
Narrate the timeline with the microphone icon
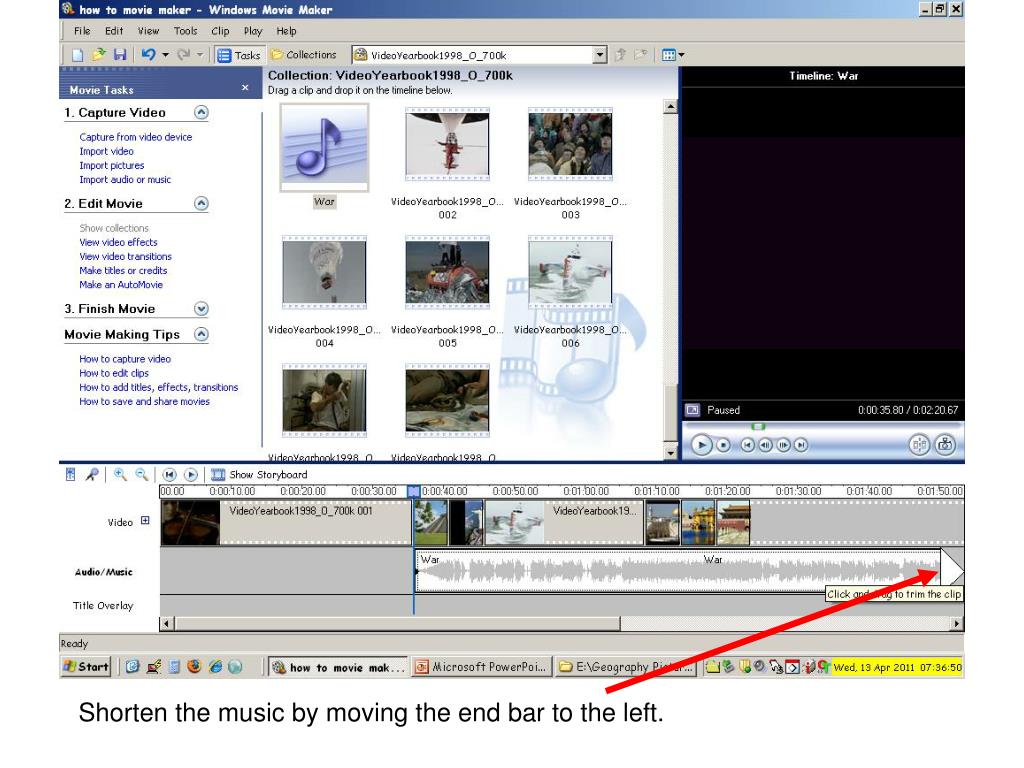(92, 475)
